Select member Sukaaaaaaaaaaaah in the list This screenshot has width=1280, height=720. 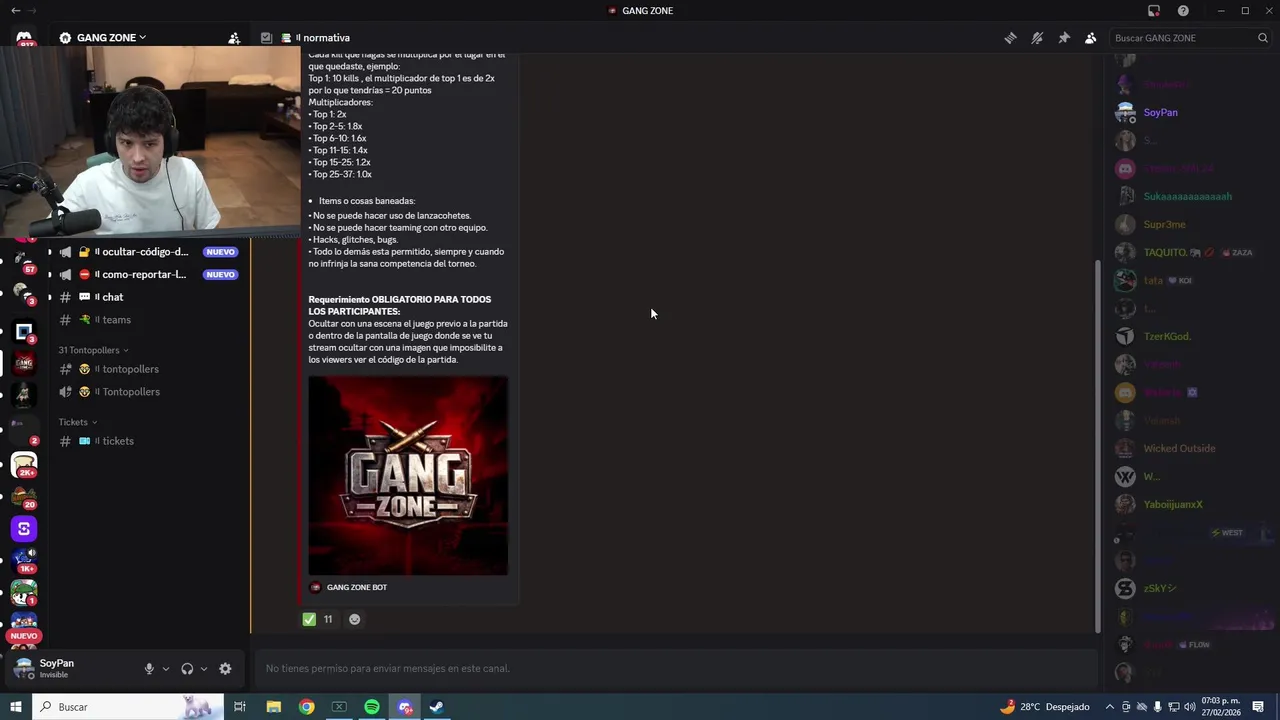pyautogui.click(x=1188, y=197)
